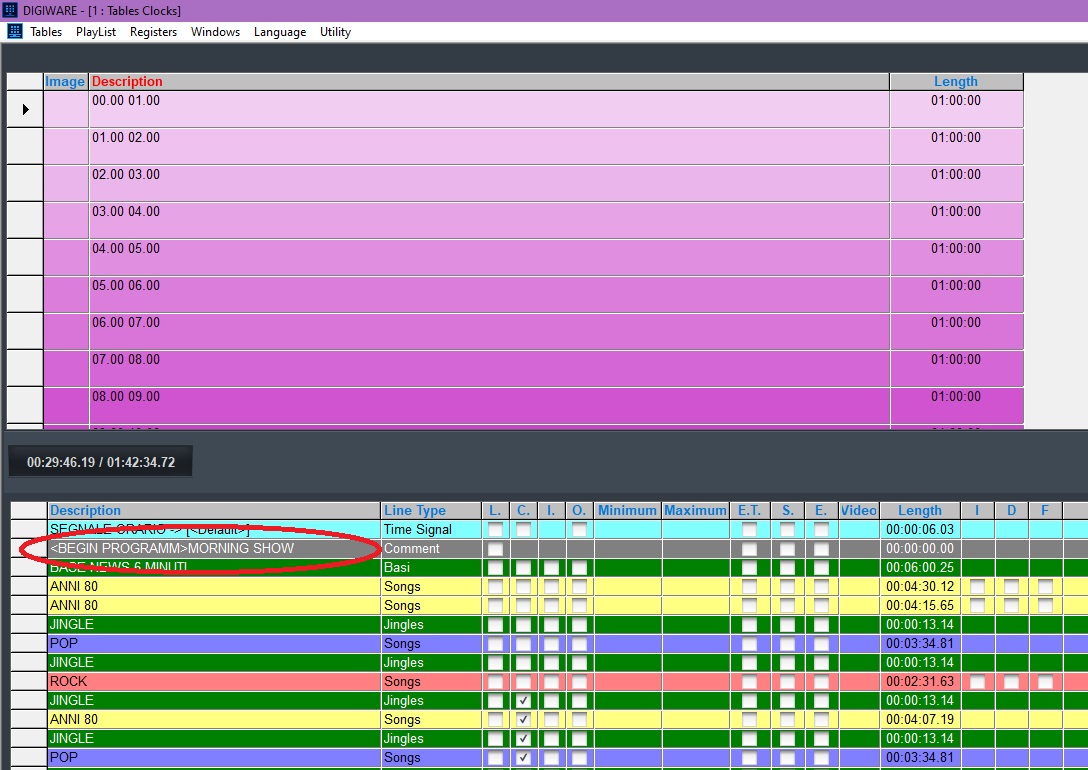This screenshot has height=770, width=1088.
Task: Enable the E.T. checkbox in the ROCK row
Action: [749, 682]
